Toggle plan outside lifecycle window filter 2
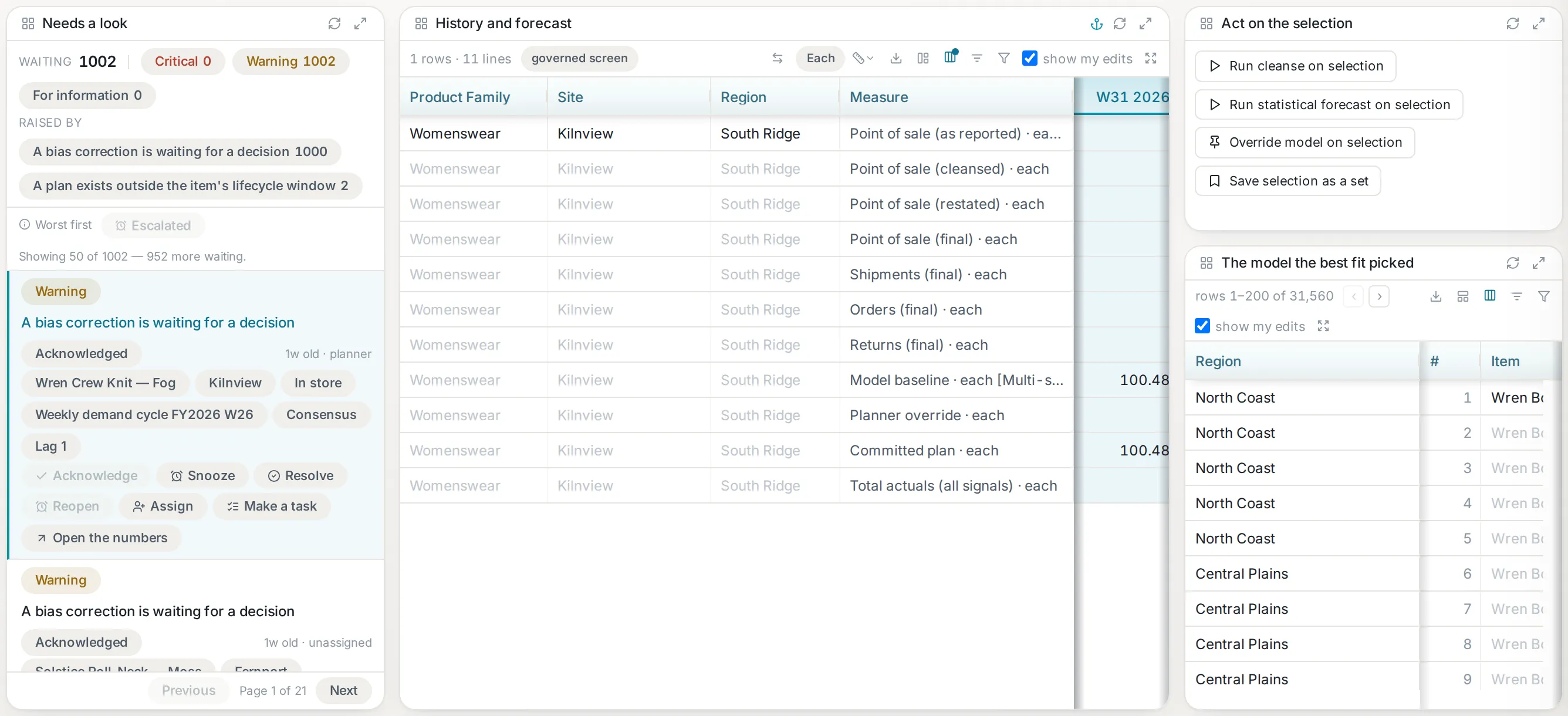Image resolution: width=1568 pixels, height=716 pixels. click(x=191, y=185)
